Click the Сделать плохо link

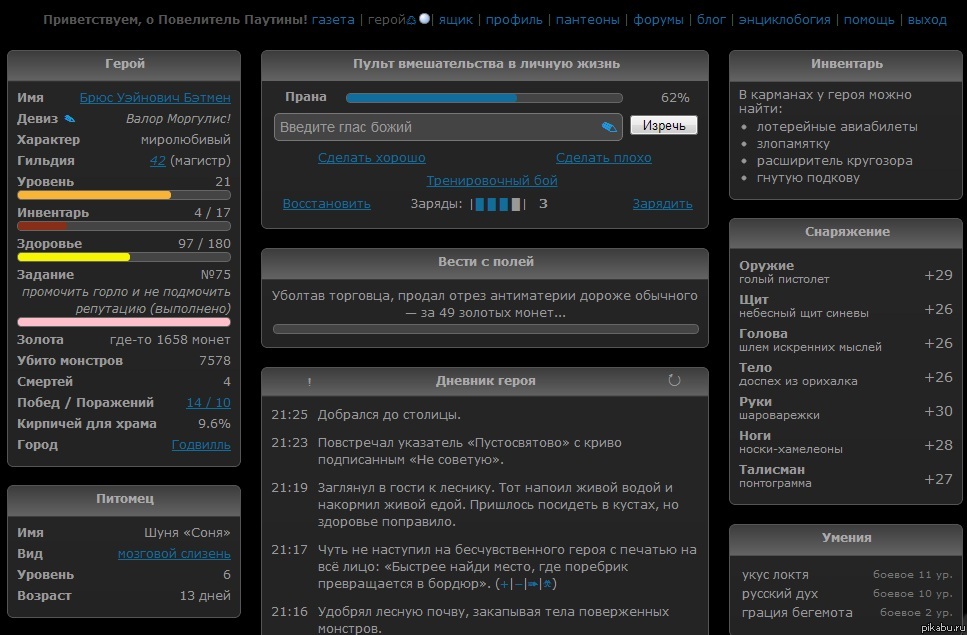coord(603,158)
